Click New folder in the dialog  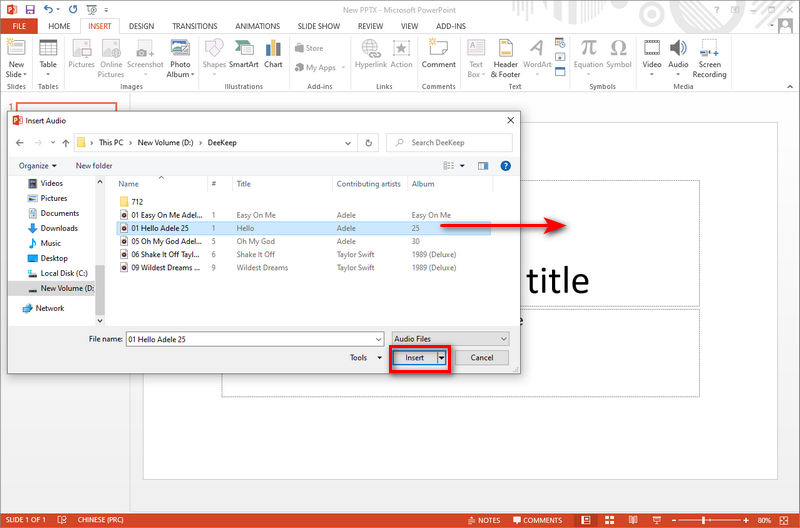tap(94, 166)
